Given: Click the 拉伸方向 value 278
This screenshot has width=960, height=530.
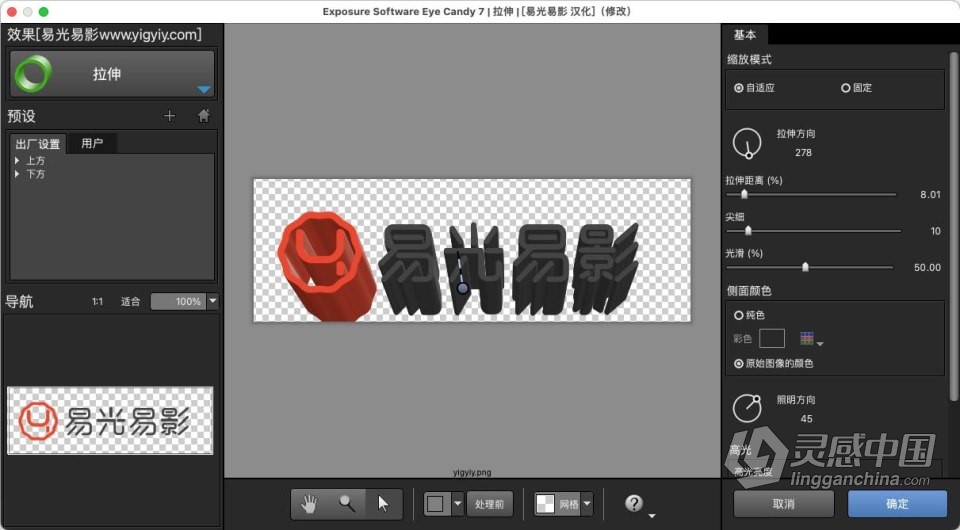Looking at the screenshot, I should point(803,153).
